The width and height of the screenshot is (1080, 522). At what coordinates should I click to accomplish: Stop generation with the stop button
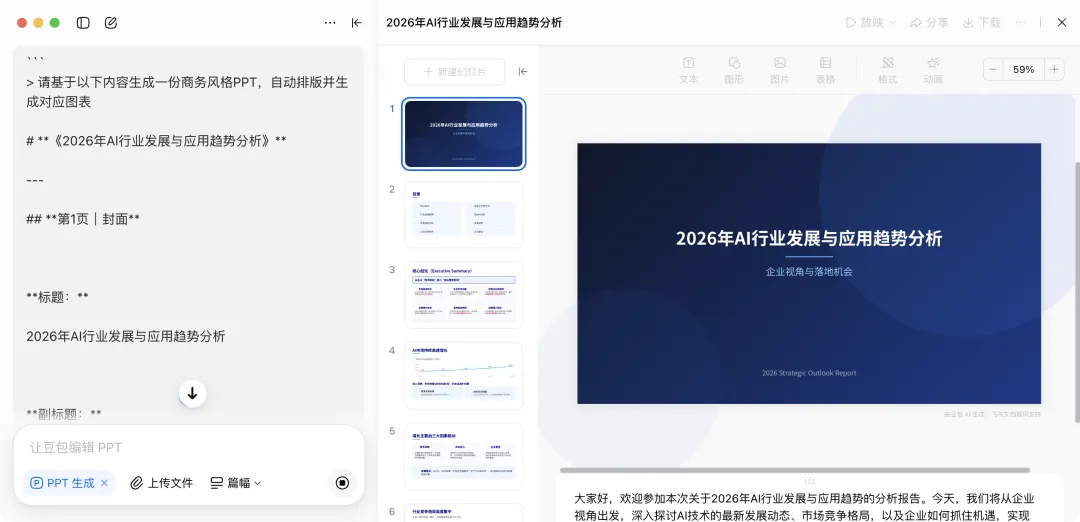coord(342,483)
